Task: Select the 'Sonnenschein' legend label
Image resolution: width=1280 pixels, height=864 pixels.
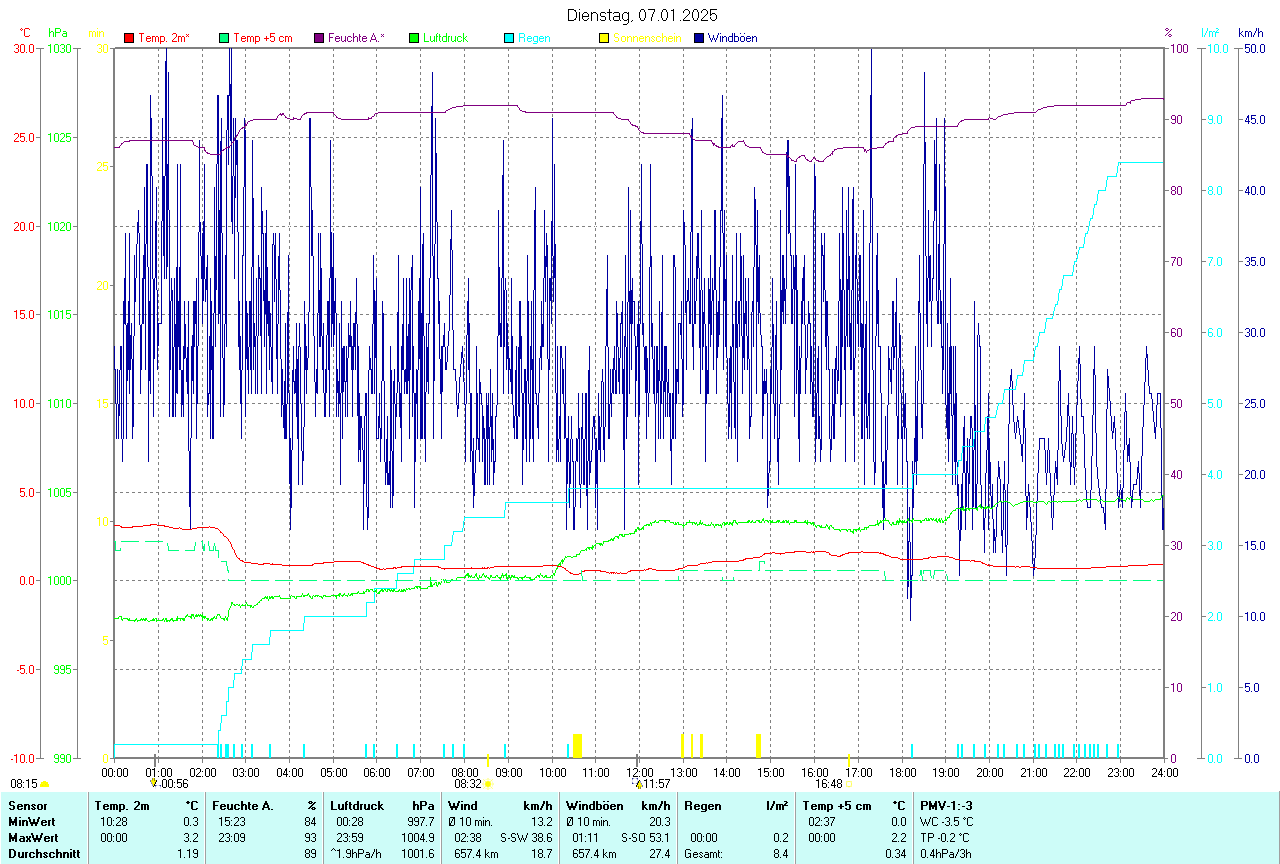Action: coord(647,38)
